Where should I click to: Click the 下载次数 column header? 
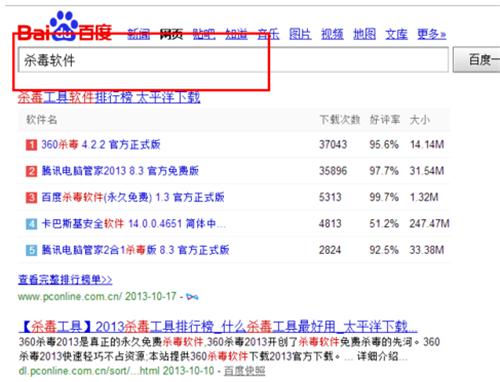(340, 119)
